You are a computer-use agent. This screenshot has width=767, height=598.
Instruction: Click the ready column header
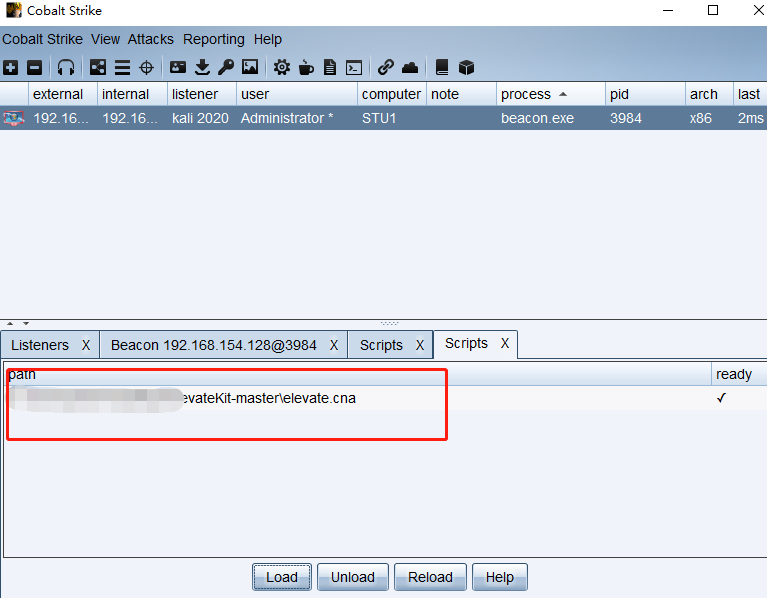739,375
